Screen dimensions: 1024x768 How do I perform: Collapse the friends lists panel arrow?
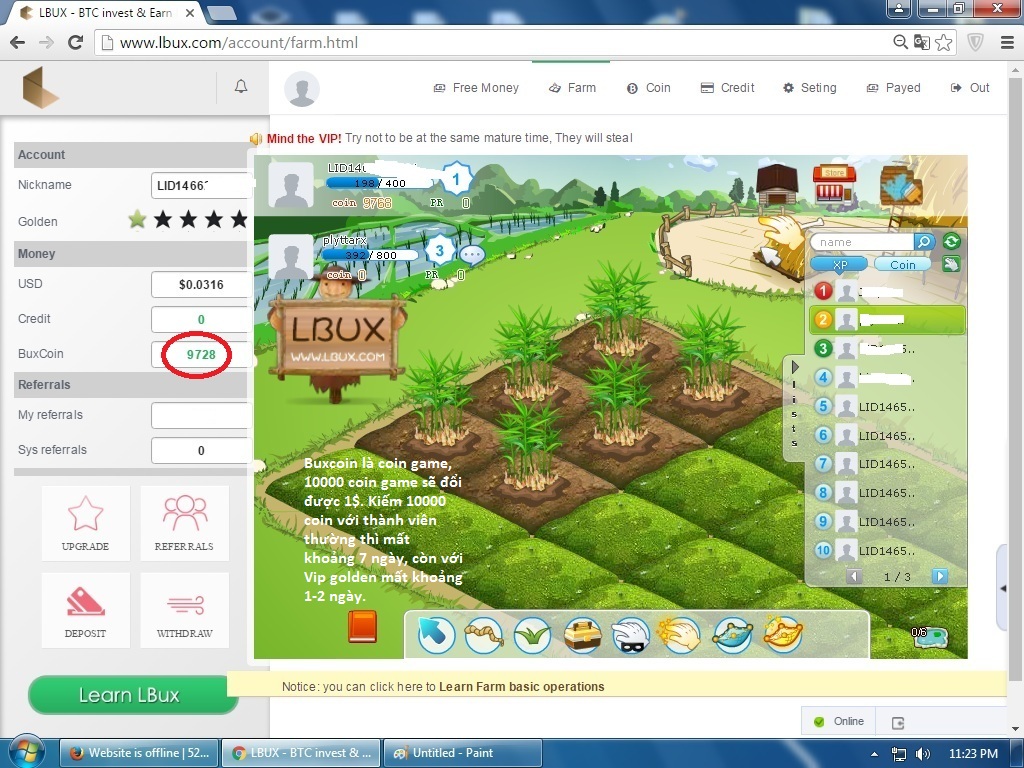[795, 367]
